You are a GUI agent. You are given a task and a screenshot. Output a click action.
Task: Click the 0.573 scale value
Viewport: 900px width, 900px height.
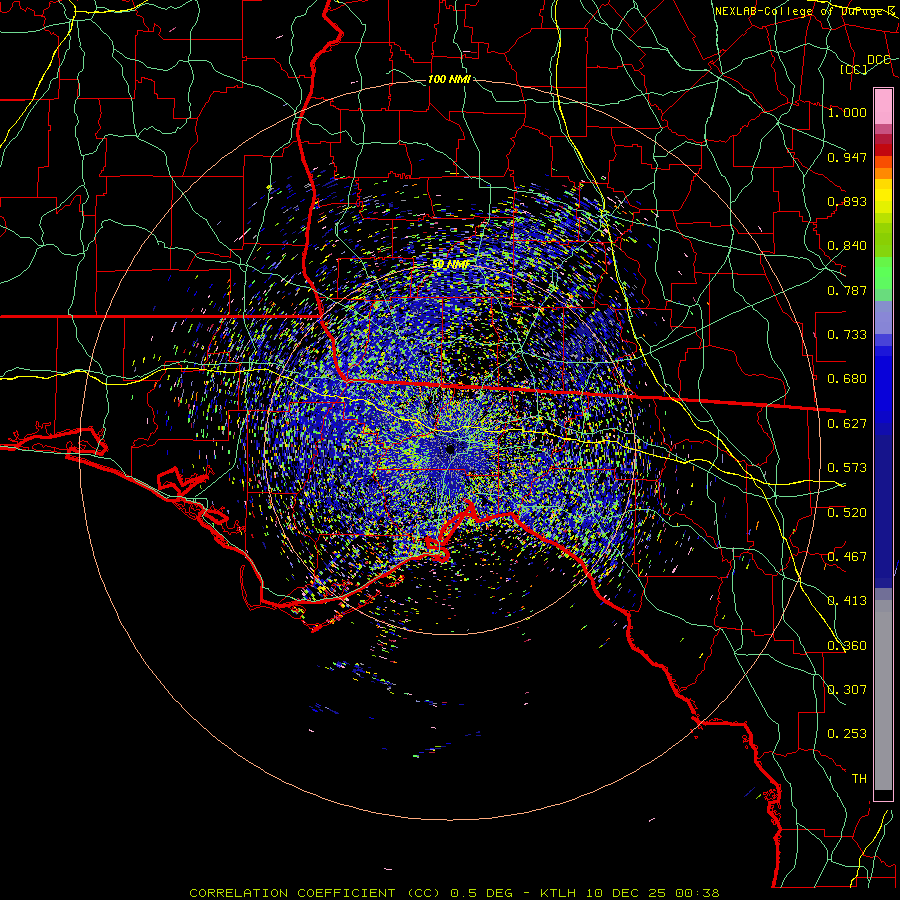(847, 468)
